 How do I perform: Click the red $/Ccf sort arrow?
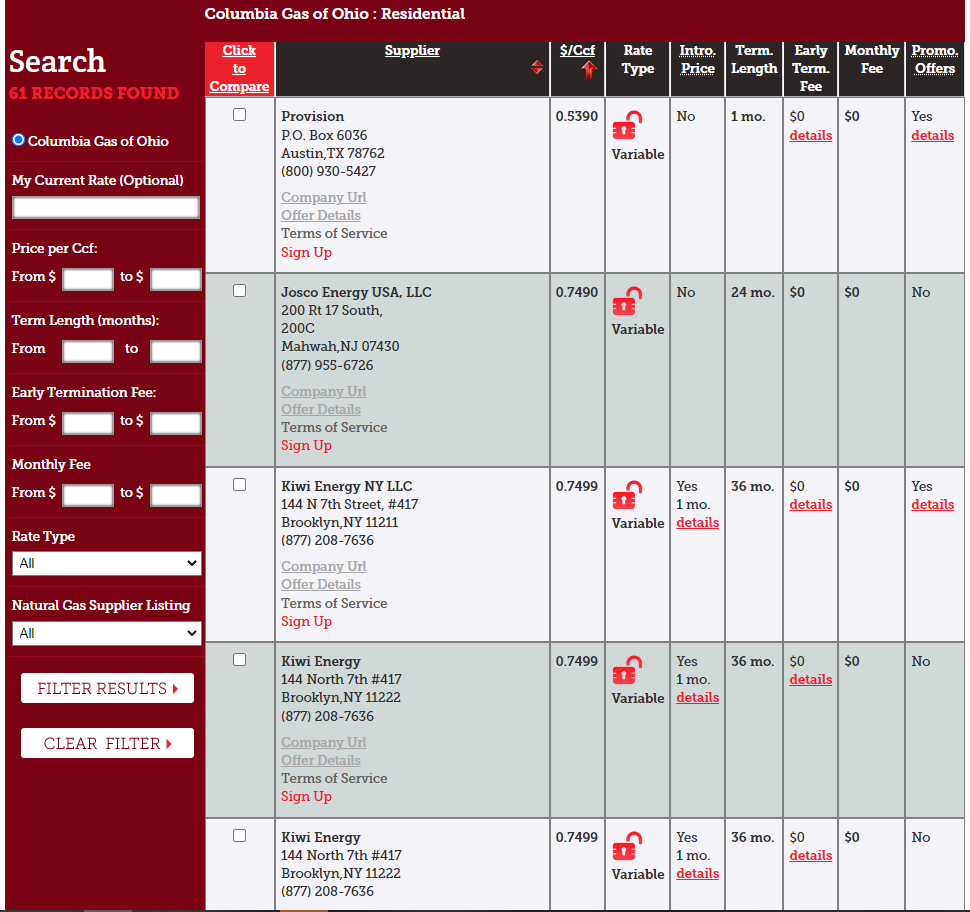pos(588,69)
